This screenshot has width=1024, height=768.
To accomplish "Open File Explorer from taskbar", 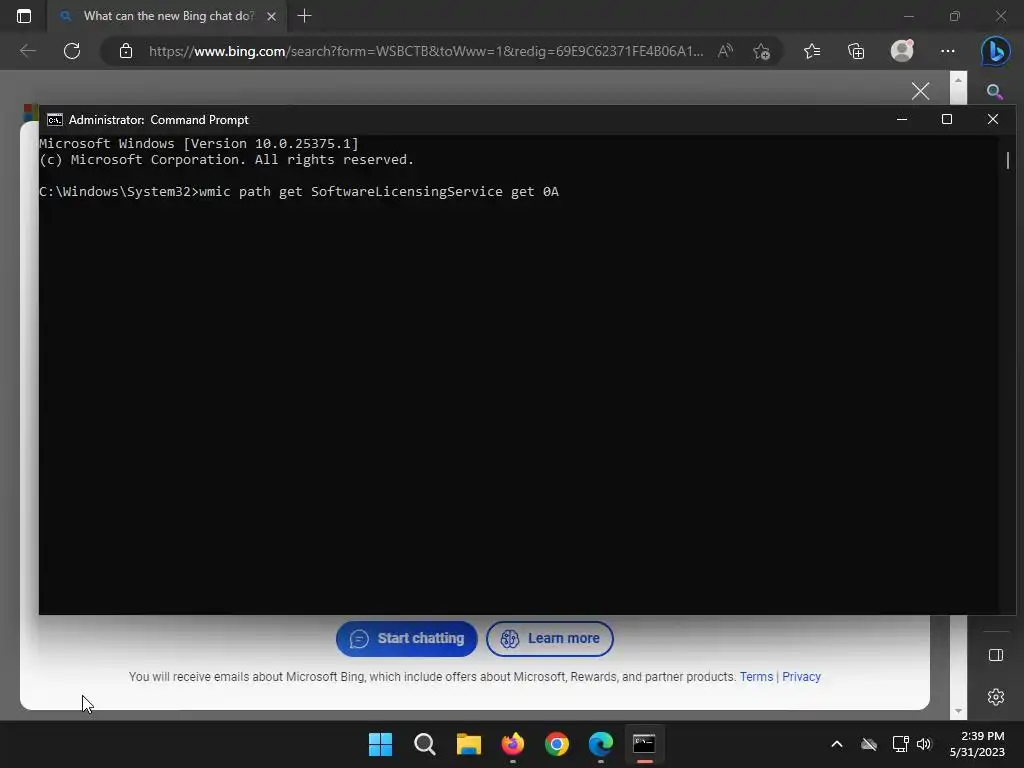I will tap(468, 744).
